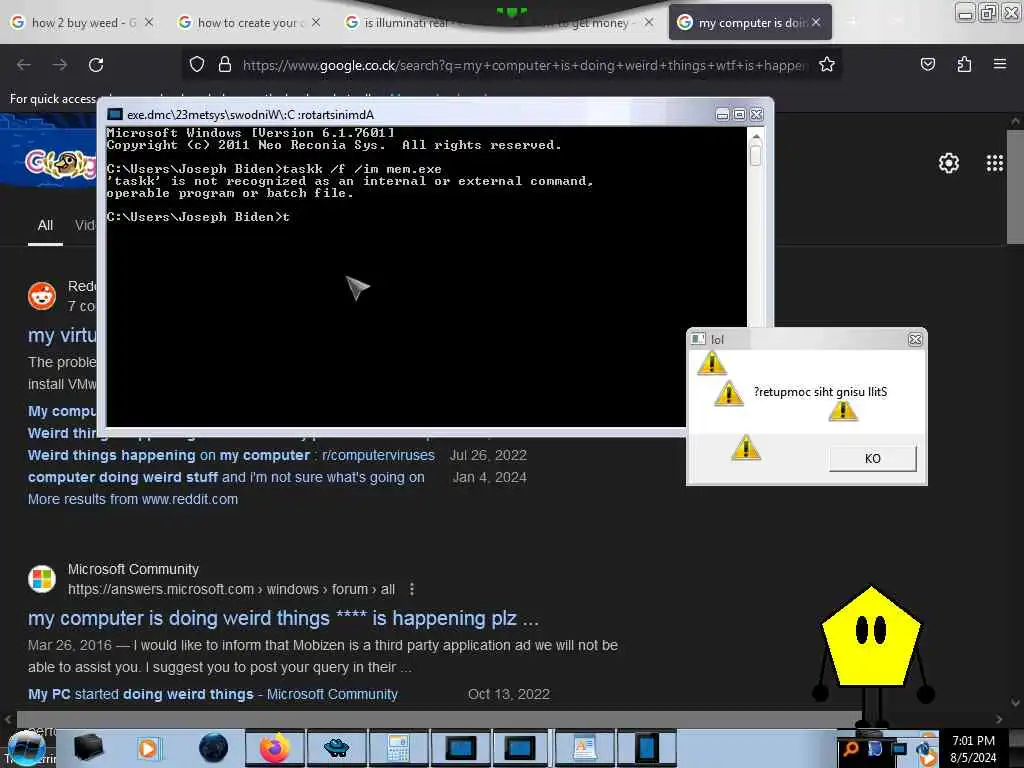Open the extensions puzzle icon
Image resolution: width=1024 pixels, height=768 pixels.
[964, 64]
